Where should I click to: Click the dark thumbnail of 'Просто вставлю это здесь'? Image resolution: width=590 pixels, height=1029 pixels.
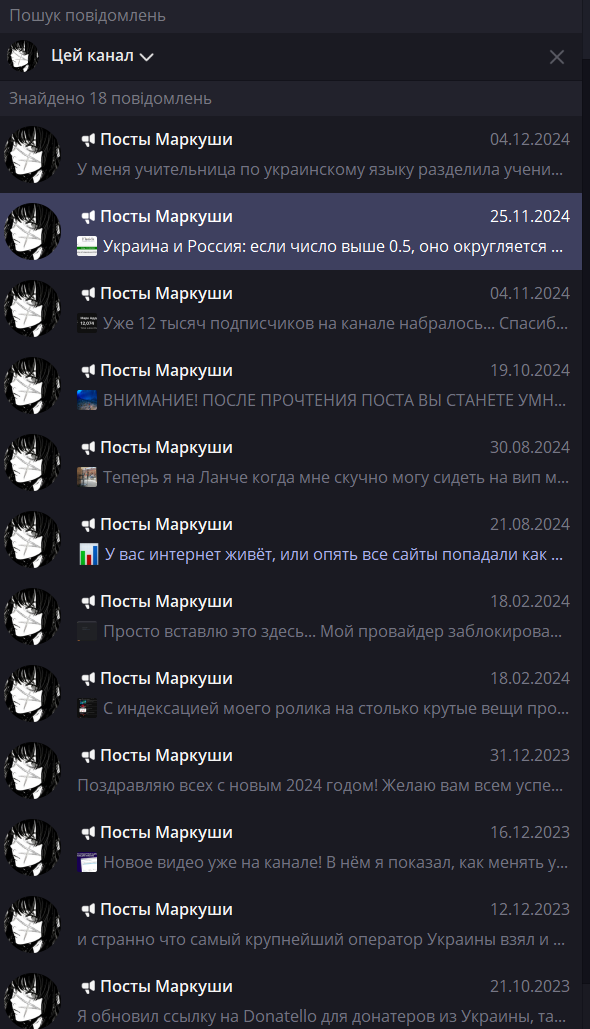(x=87, y=631)
